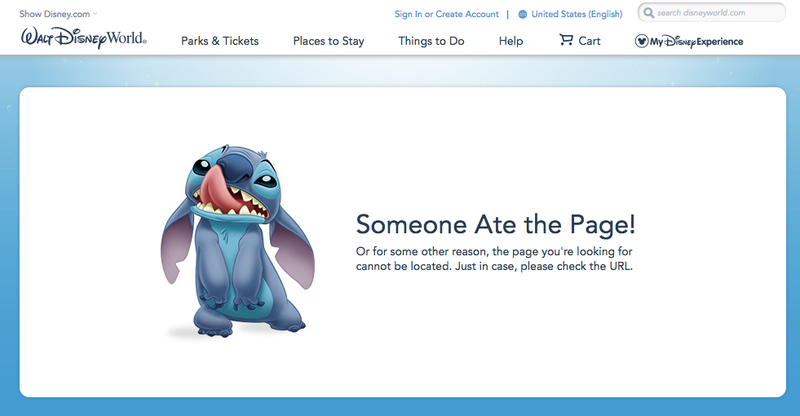Open the Help menu
Screen dimensions: 800x416
(x=511, y=41)
